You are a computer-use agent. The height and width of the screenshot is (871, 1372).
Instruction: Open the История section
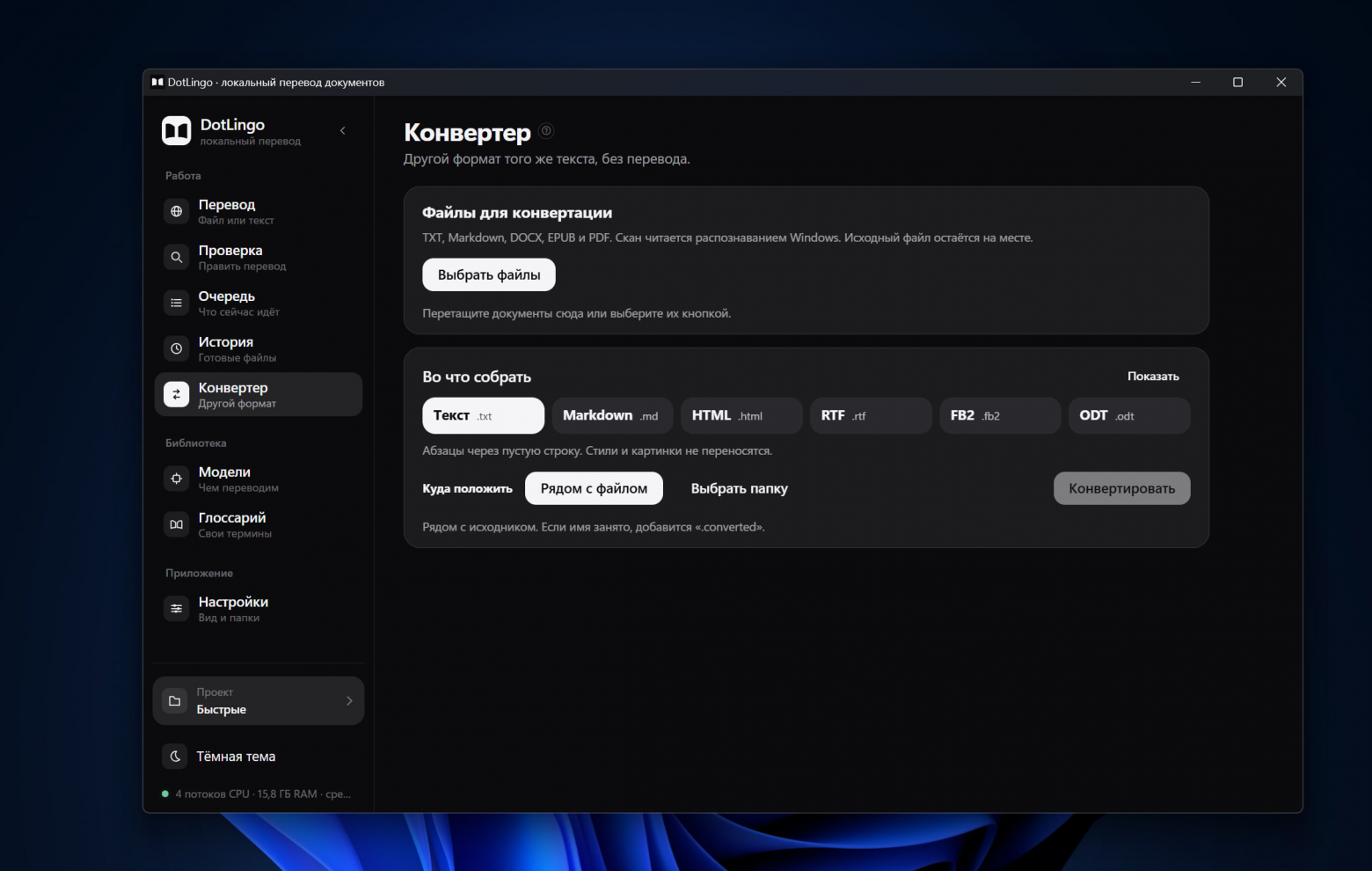click(x=259, y=348)
